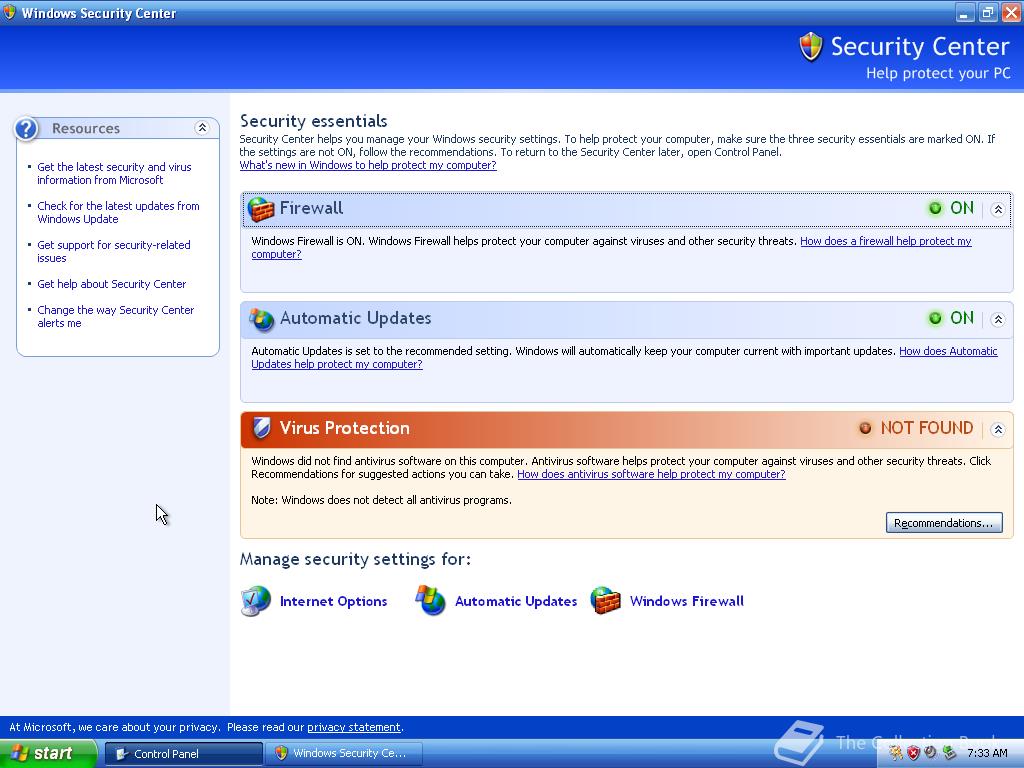1024x768 pixels.
Task: Click the Virus Protection shield icon
Action: (261, 428)
